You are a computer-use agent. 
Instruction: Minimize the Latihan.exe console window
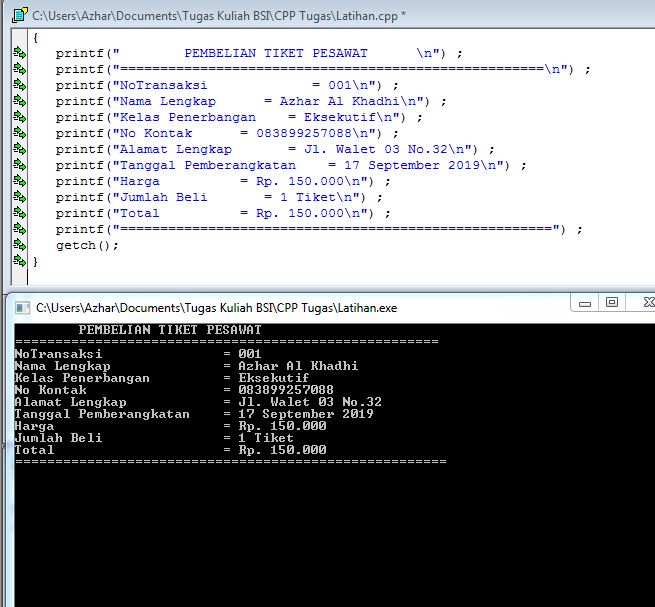(585, 303)
